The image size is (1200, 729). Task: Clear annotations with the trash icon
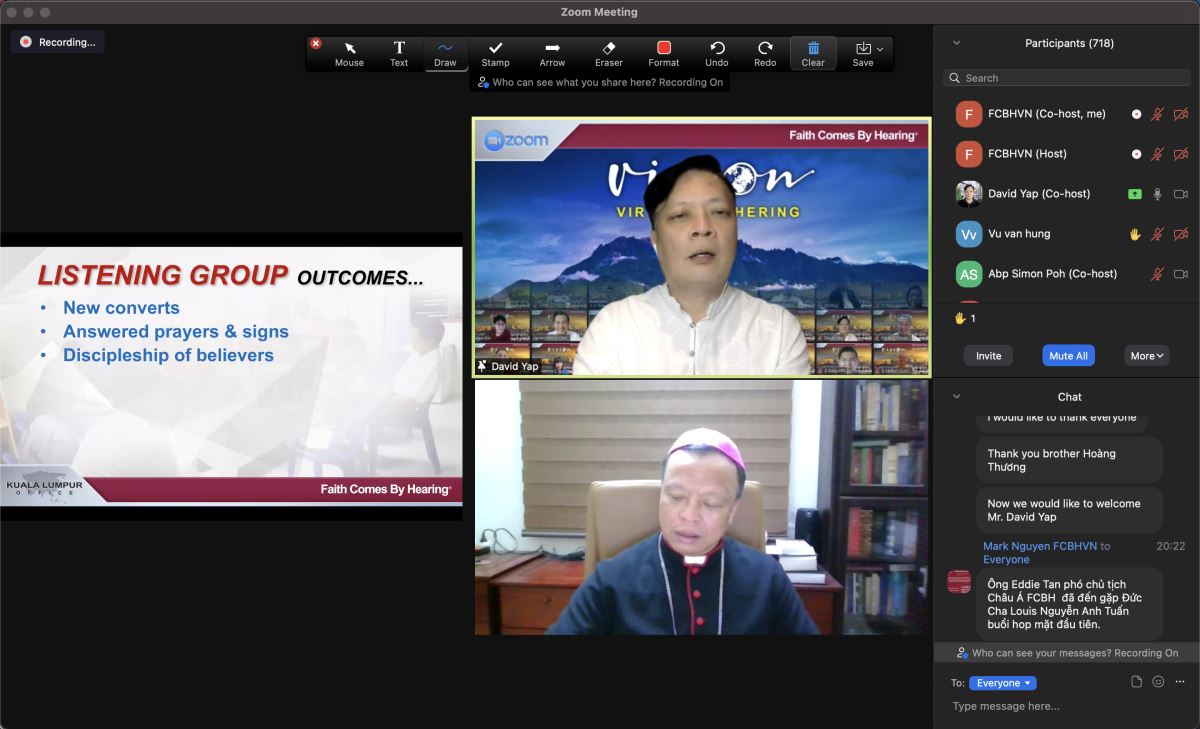tap(813, 53)
